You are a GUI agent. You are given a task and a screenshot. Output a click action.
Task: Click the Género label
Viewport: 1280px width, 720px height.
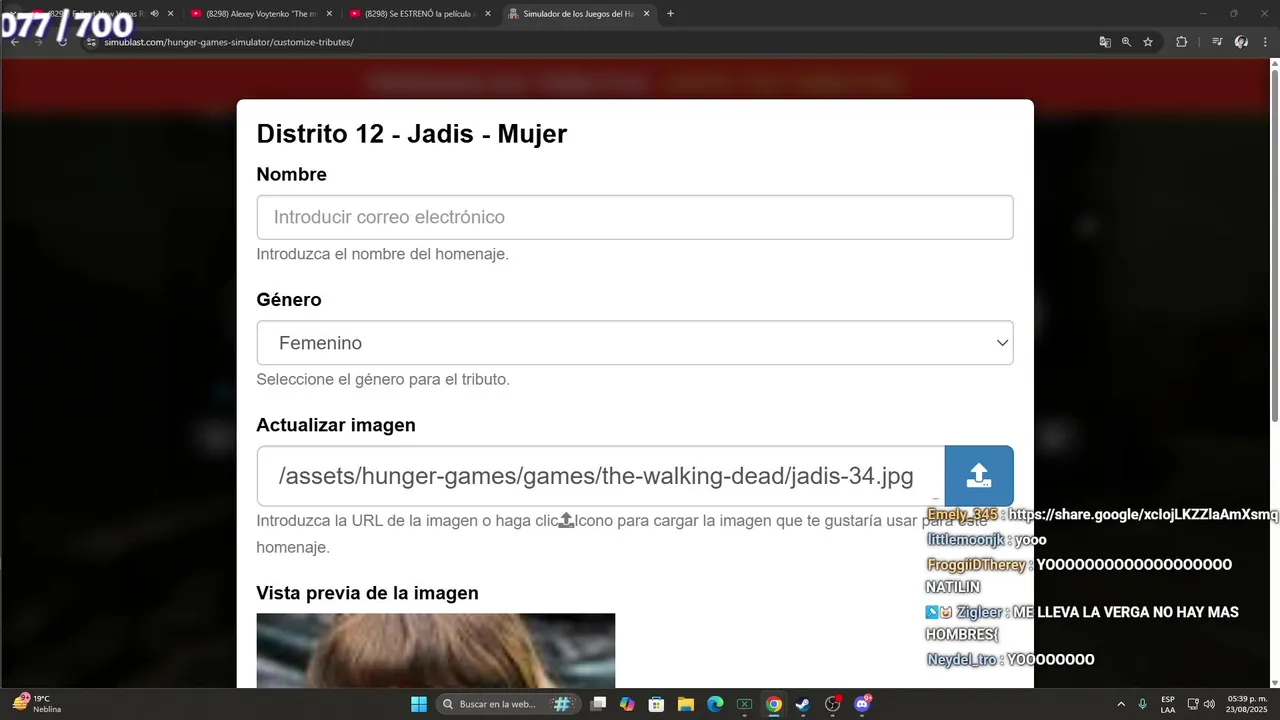pyautogui.click(x=289, y=300)
